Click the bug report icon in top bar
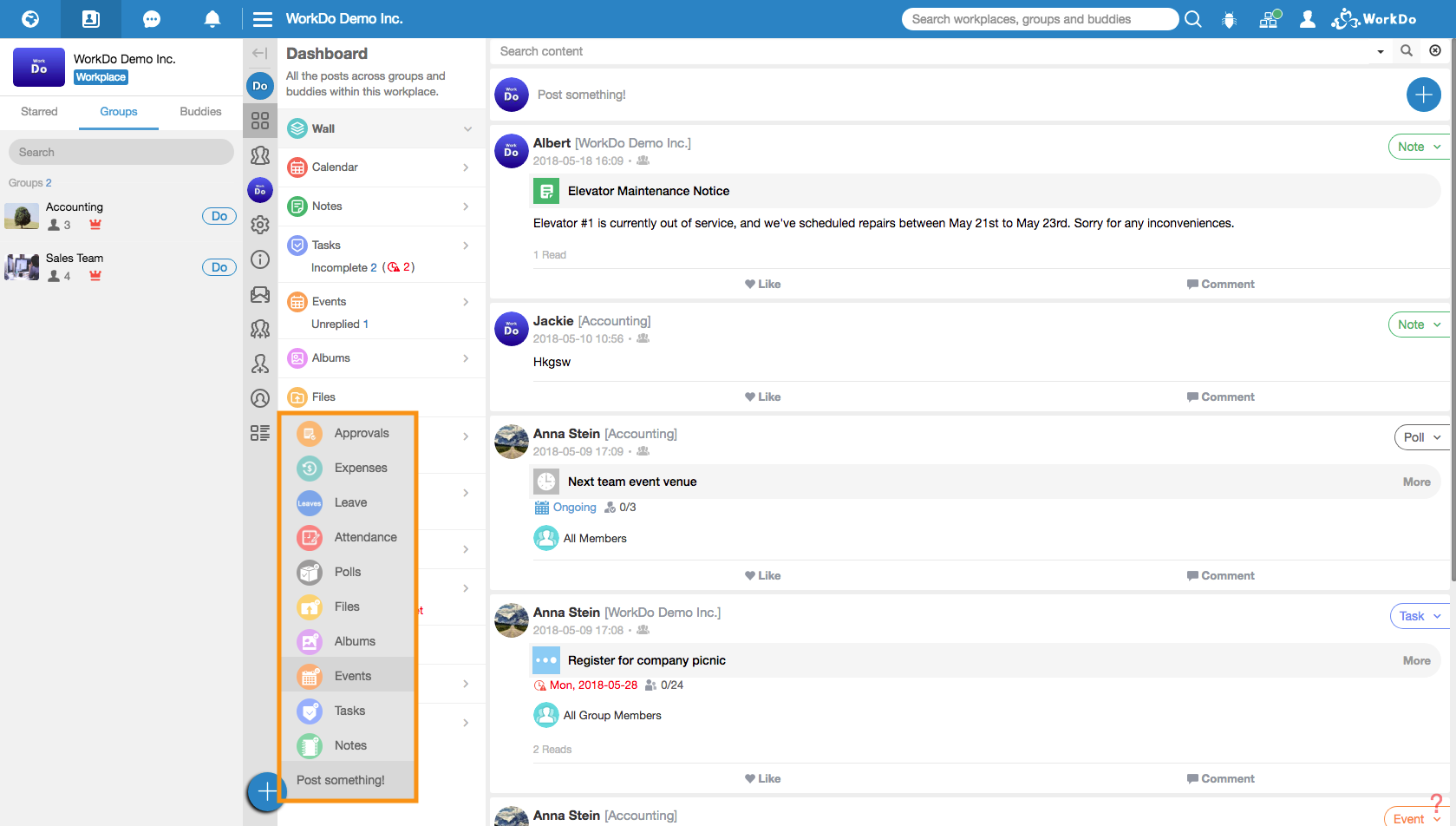1456x826 pixels. pyautogui.click(x=1229, y=19)
